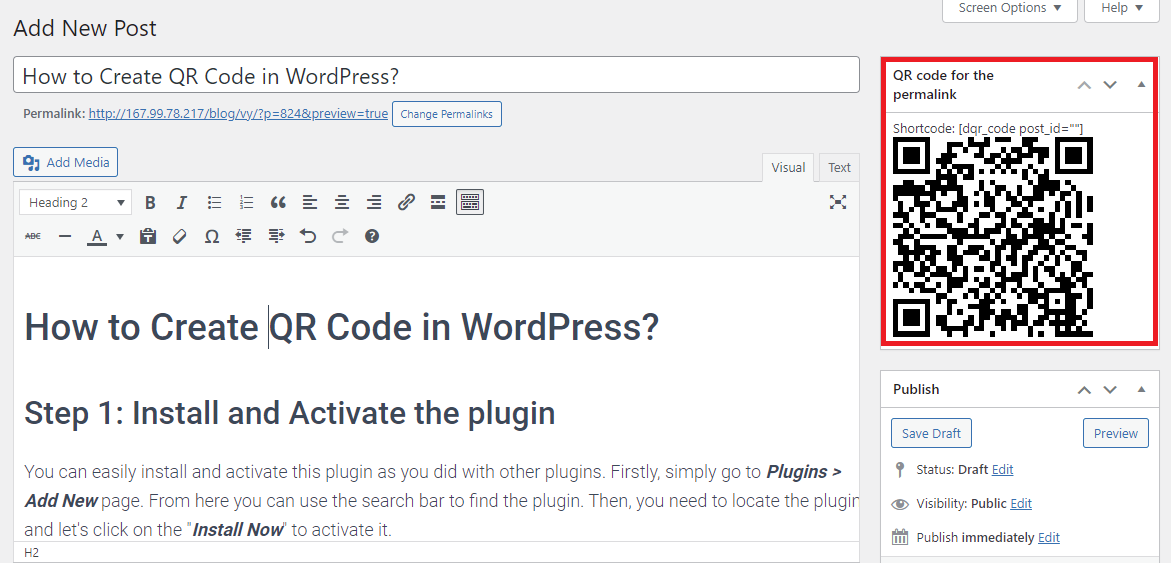
Task: Open the keyboard shortcuts help icon
Action: coord(372,237)
